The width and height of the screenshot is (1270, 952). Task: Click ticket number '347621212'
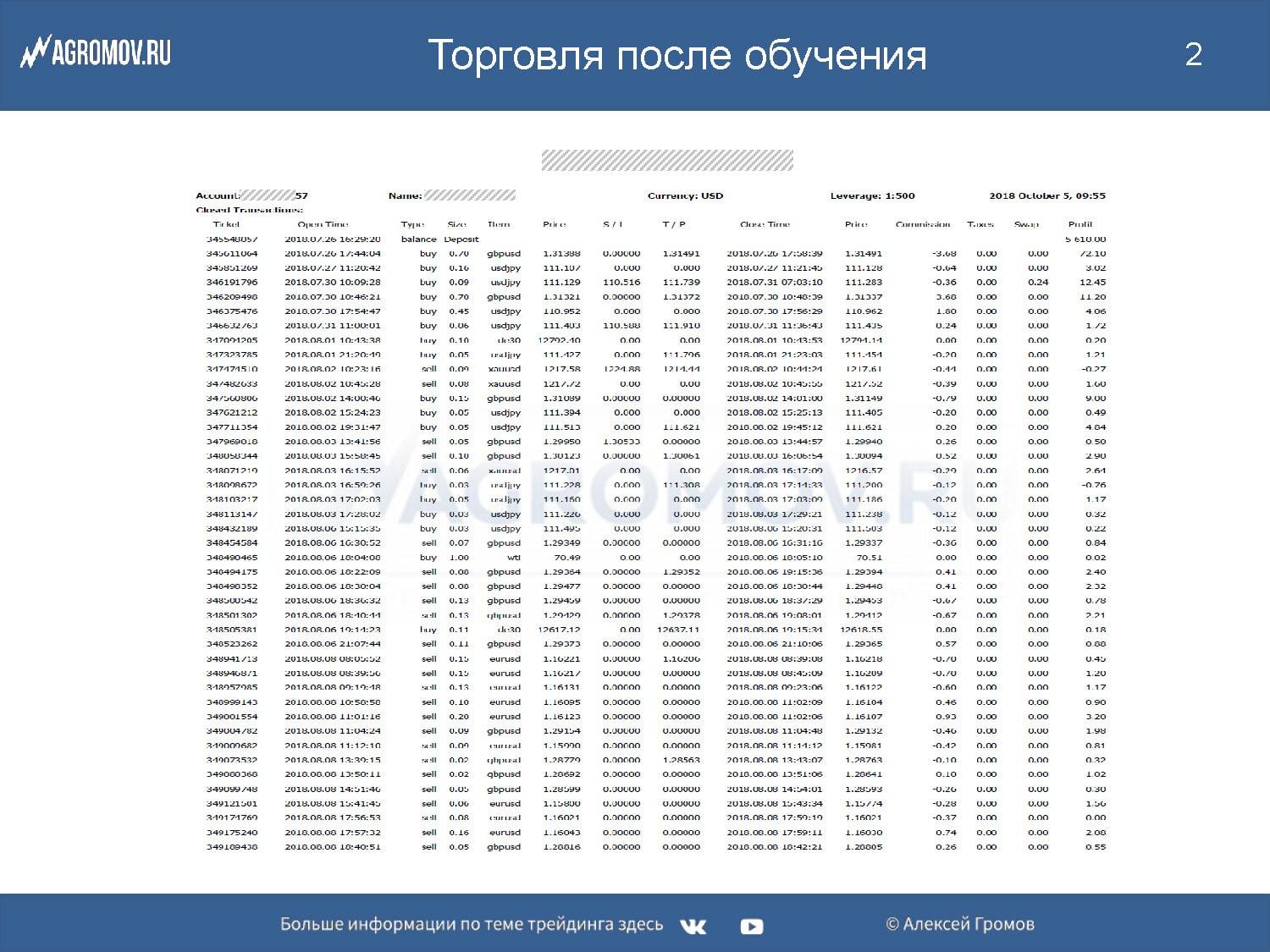[x=232, y=412]
